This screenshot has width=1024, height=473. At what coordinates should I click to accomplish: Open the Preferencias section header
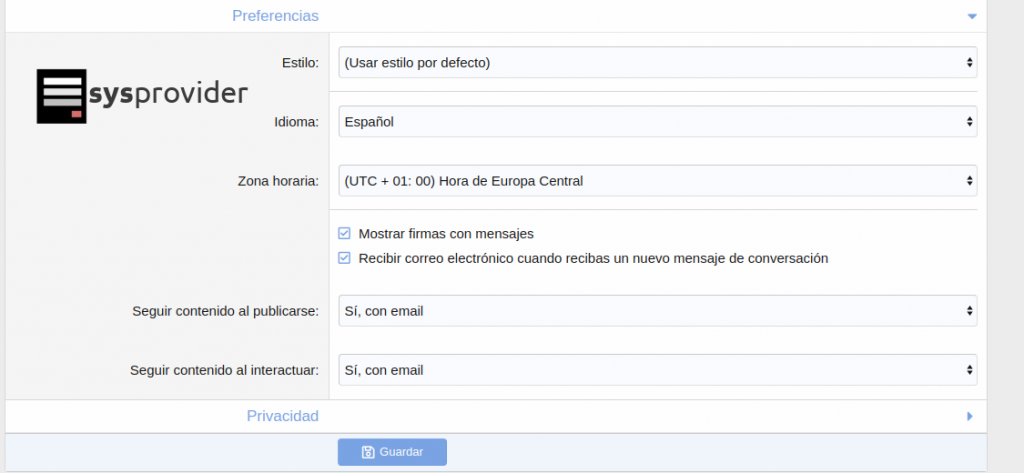coord(275,16)
